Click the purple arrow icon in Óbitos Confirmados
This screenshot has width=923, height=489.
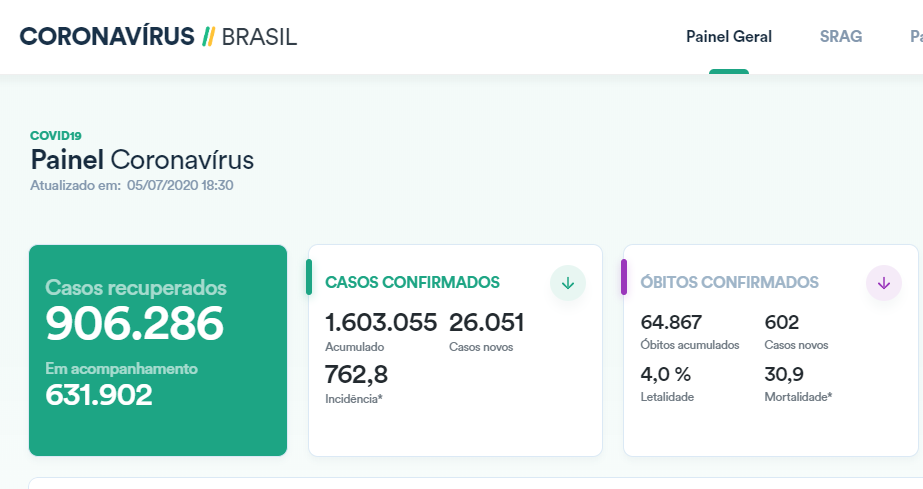[x=883, y=283]
